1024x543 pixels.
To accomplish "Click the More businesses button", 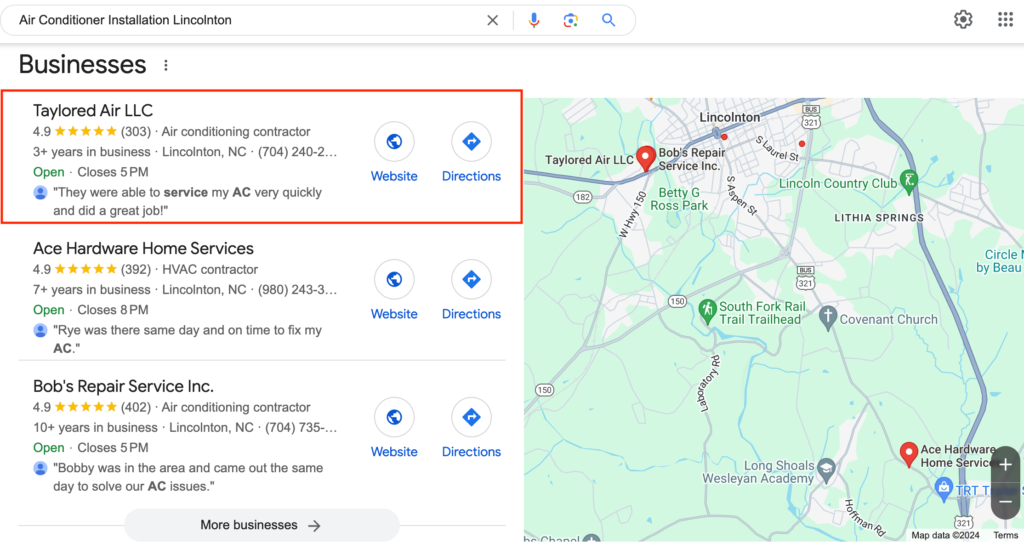I will pyautogui.click(x=261, y=525).
